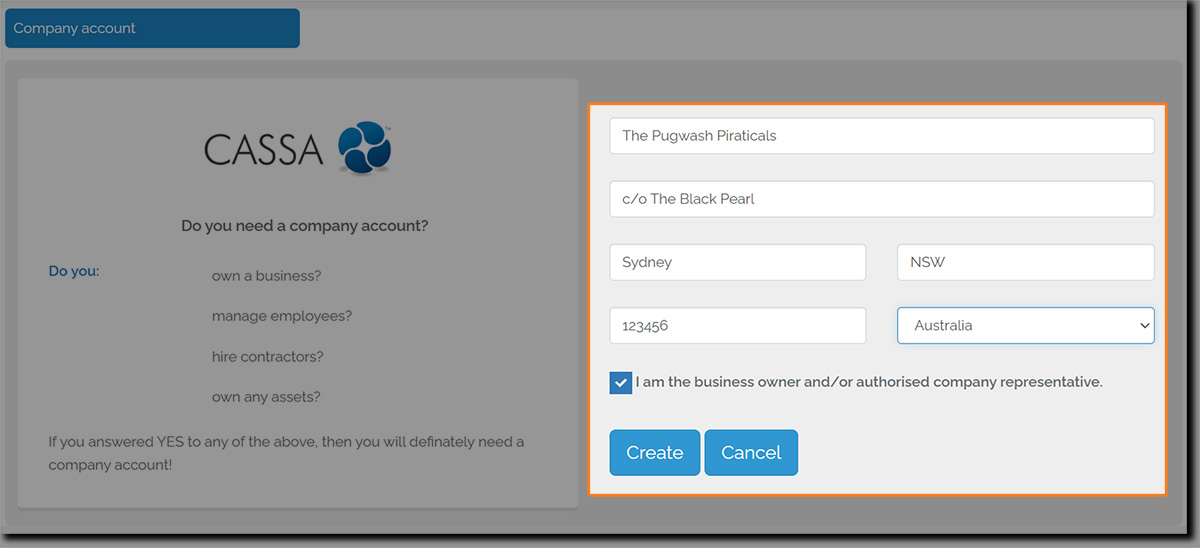Click the "authorised company representative" label text
The width and height of the screenshot is (1200, 548).
click(868, 382)
